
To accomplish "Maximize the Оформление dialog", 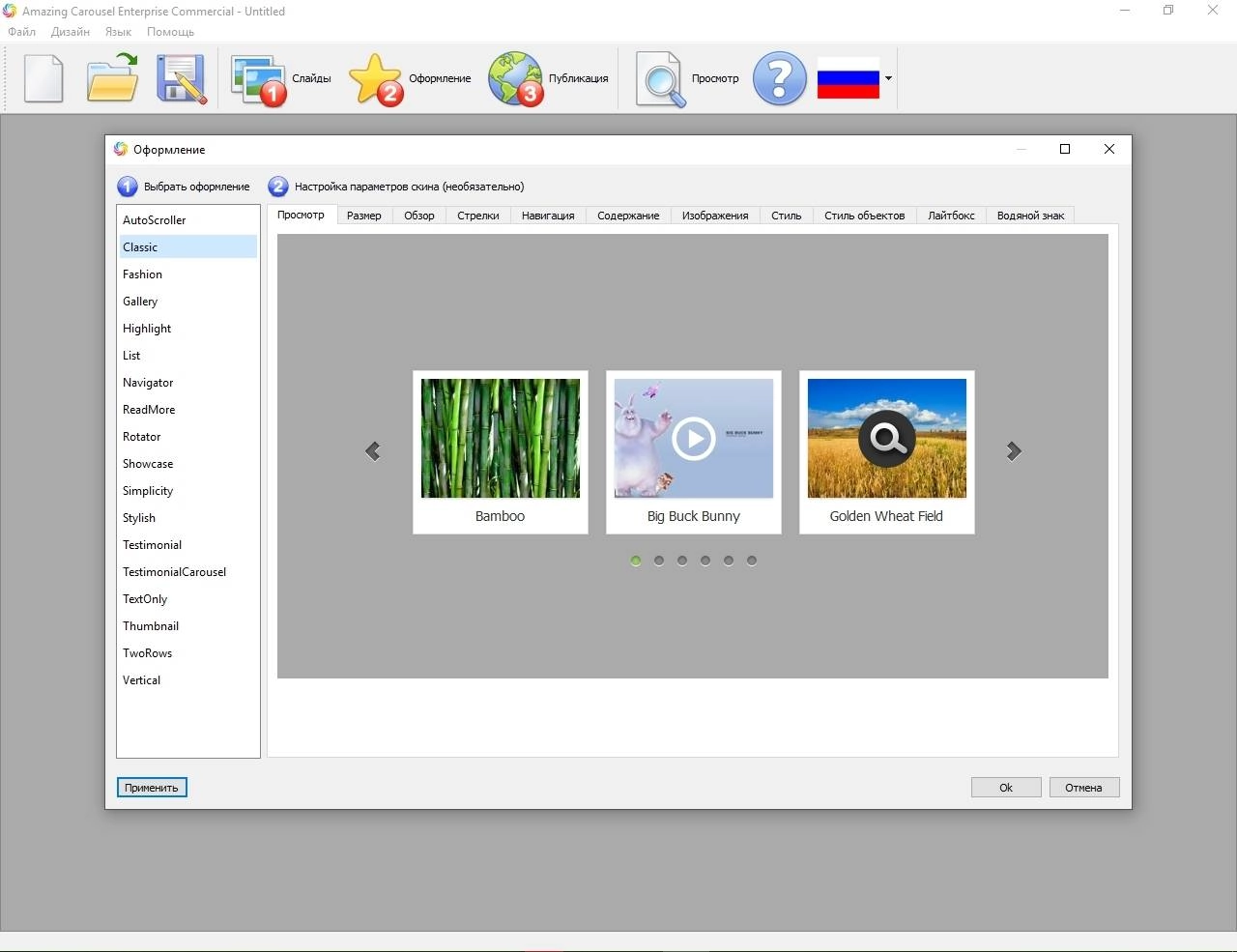I will tap(1065, 149).
